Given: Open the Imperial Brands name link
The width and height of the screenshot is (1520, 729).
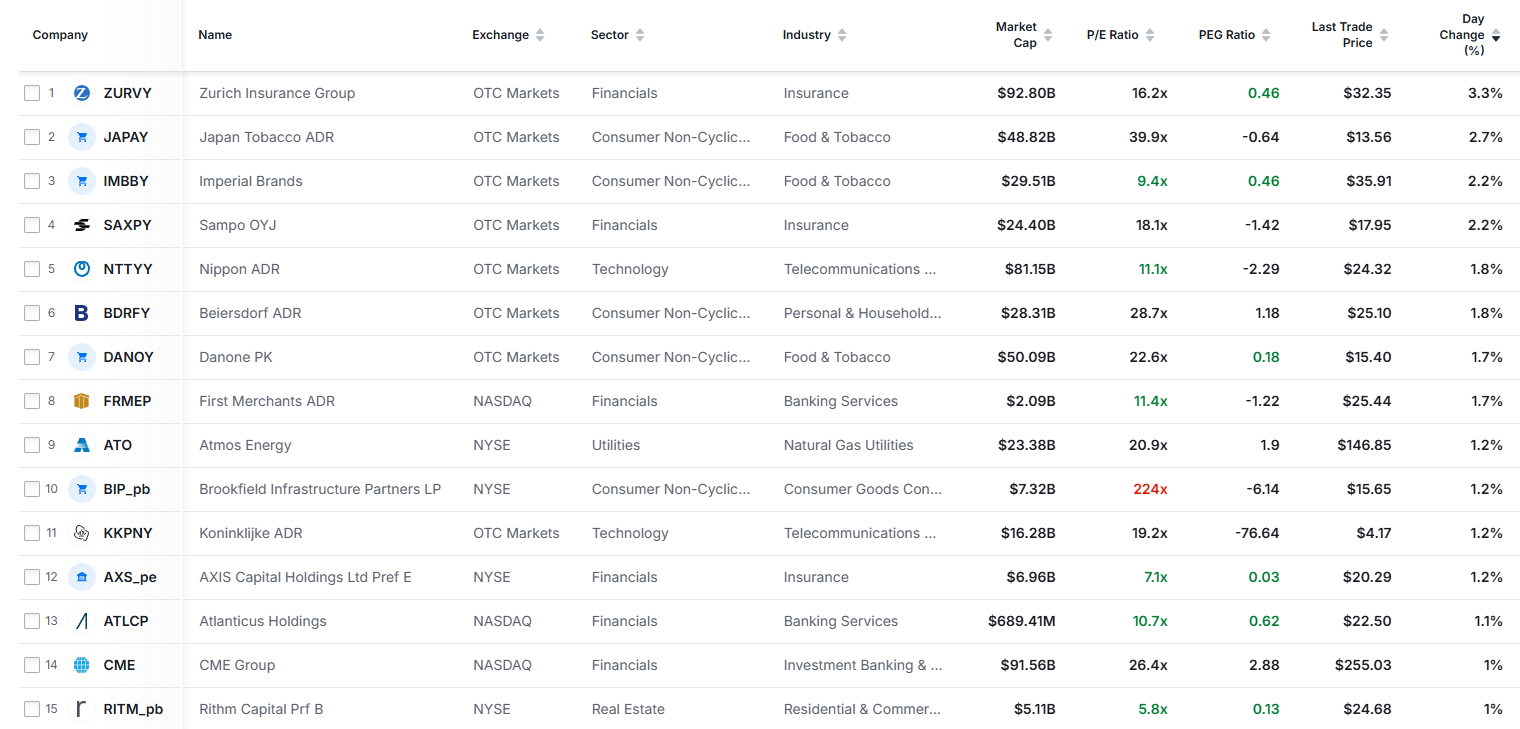Looking at the screenshot, I should click(x=251, y=181).
